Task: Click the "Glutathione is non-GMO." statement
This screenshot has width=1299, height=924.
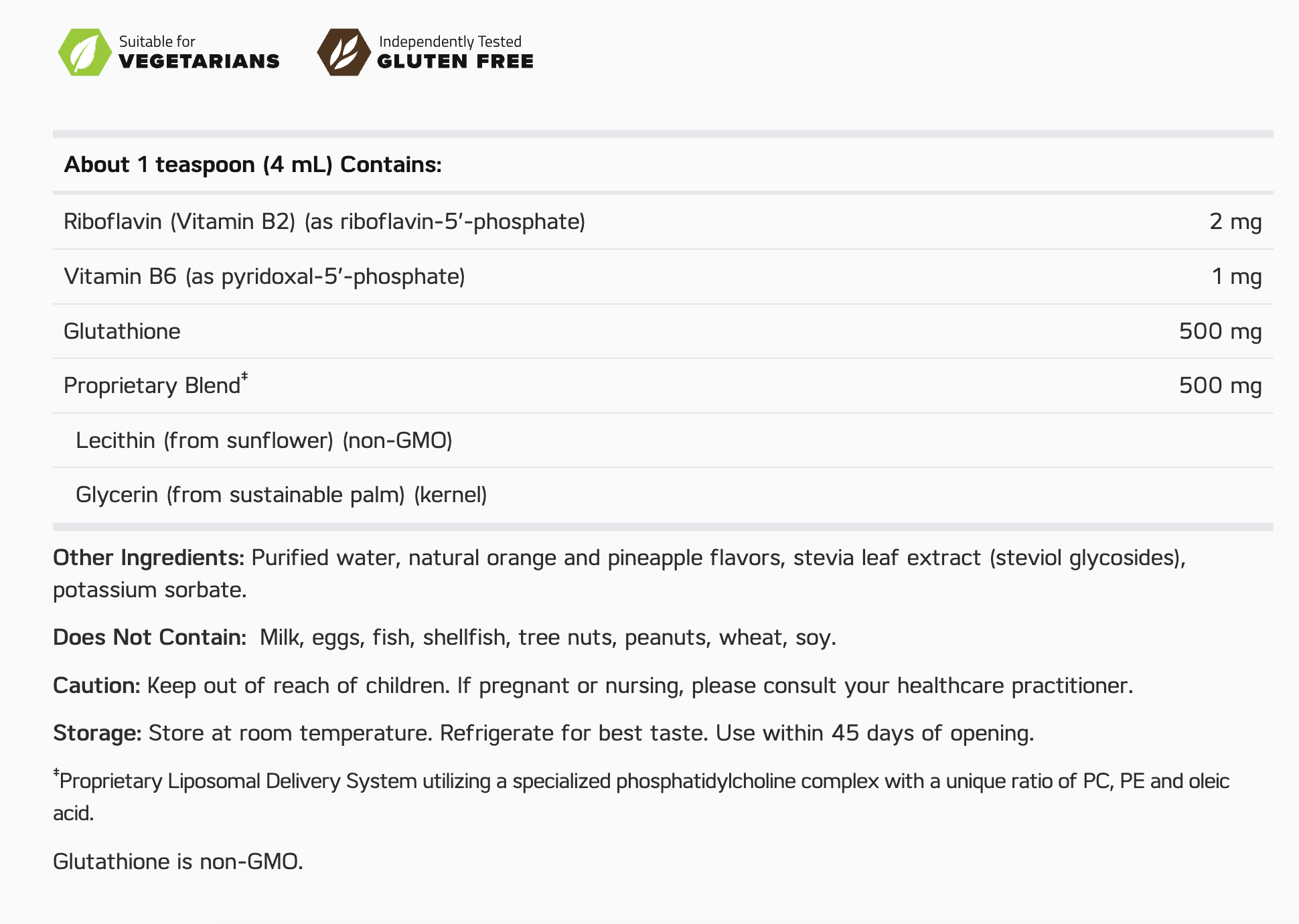Action: 178,862
